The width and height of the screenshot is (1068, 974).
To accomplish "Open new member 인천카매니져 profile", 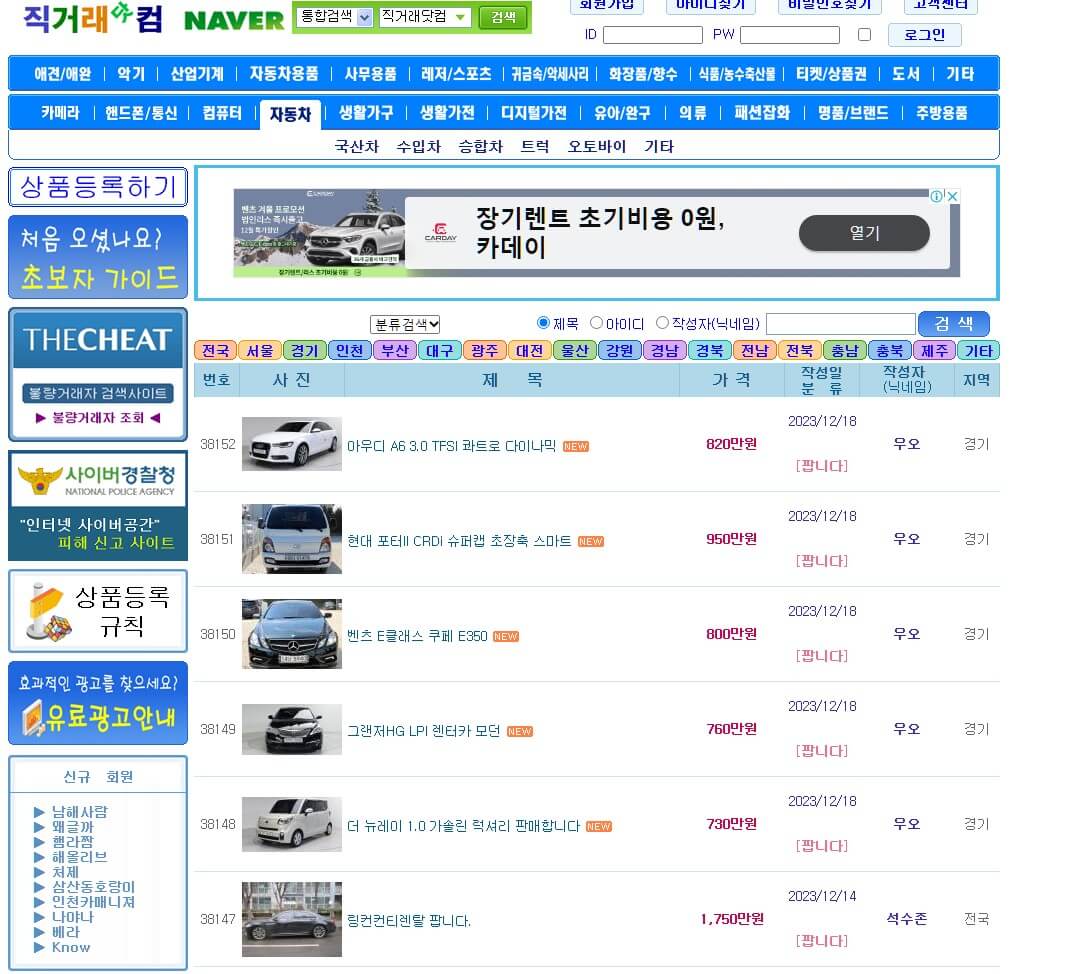I will coord(93,902).
